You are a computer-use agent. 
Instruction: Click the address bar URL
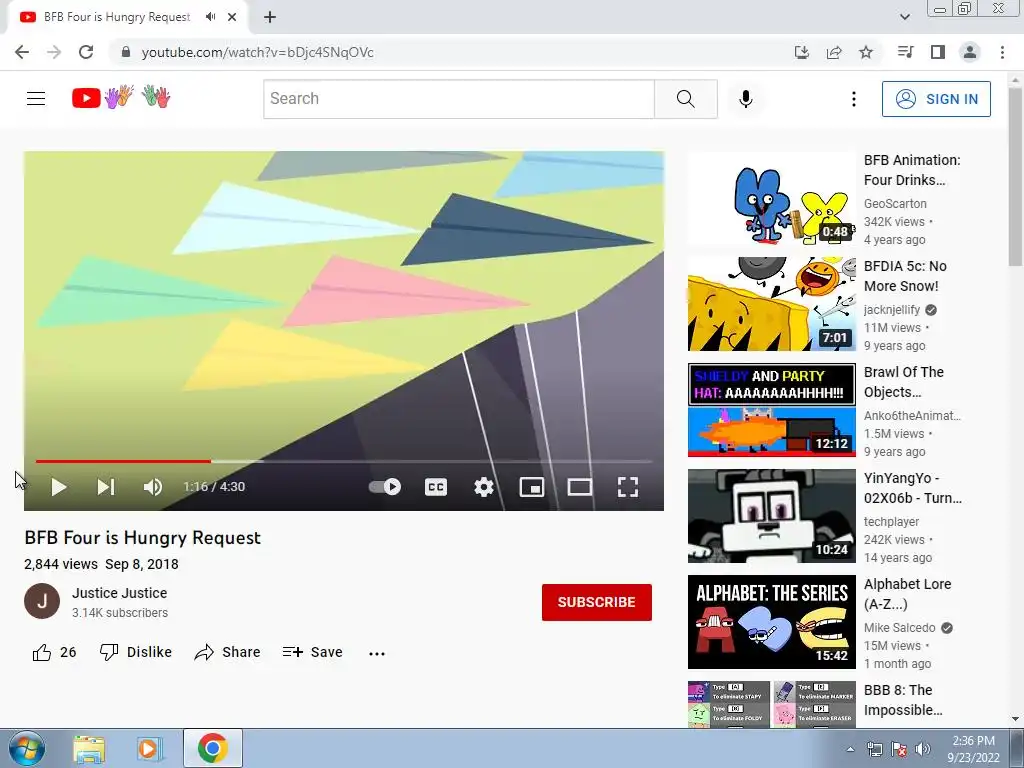point(257,52)
